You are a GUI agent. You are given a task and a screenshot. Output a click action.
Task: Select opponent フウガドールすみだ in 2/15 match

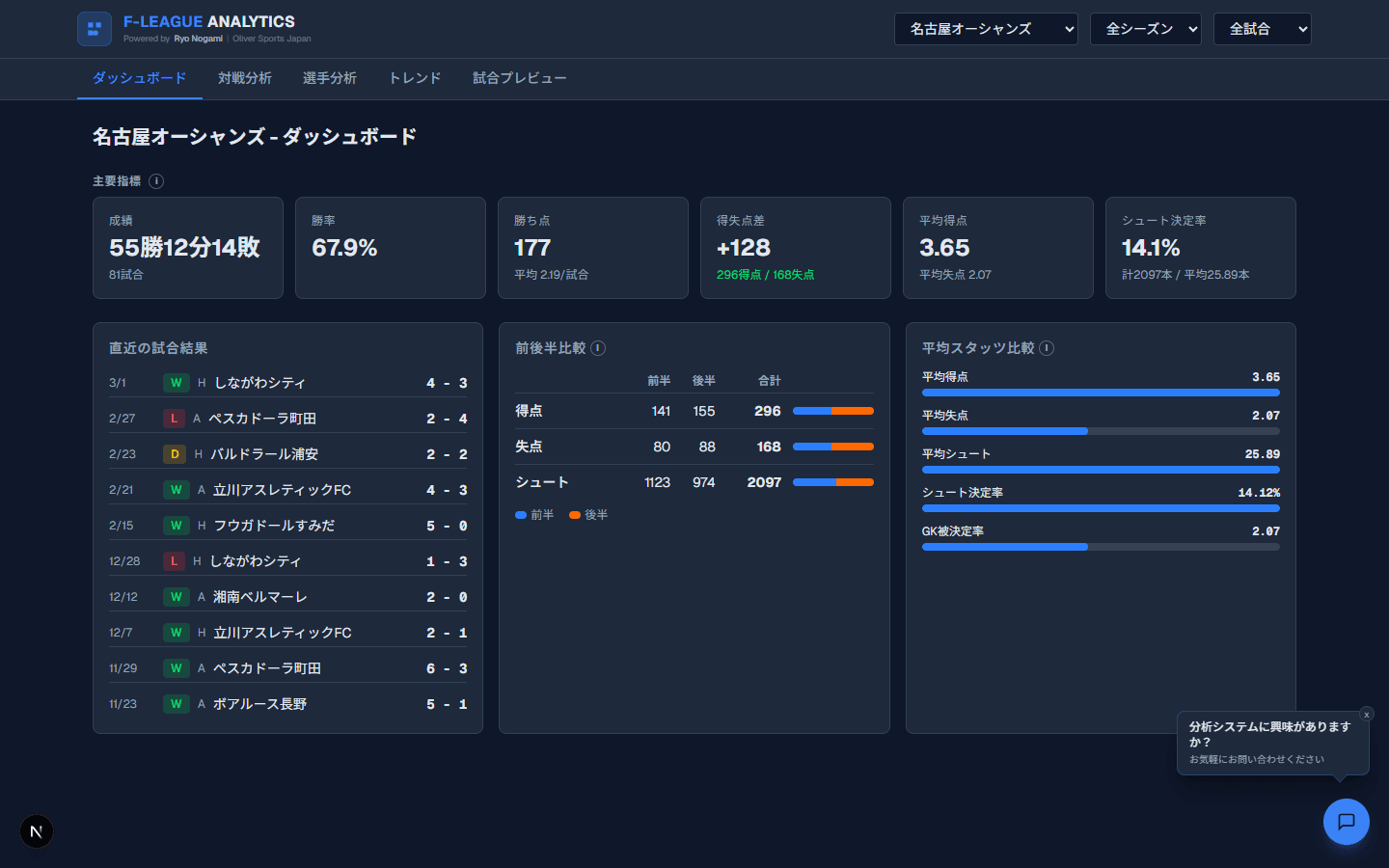click(274, 526)
